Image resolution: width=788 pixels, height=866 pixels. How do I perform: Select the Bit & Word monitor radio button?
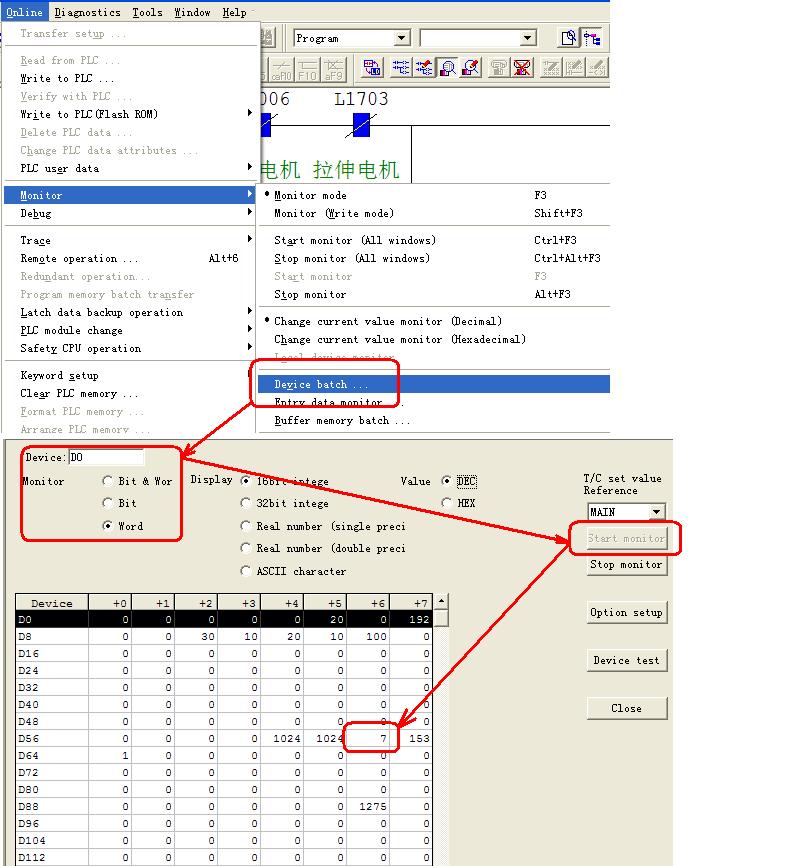point(108,481)
